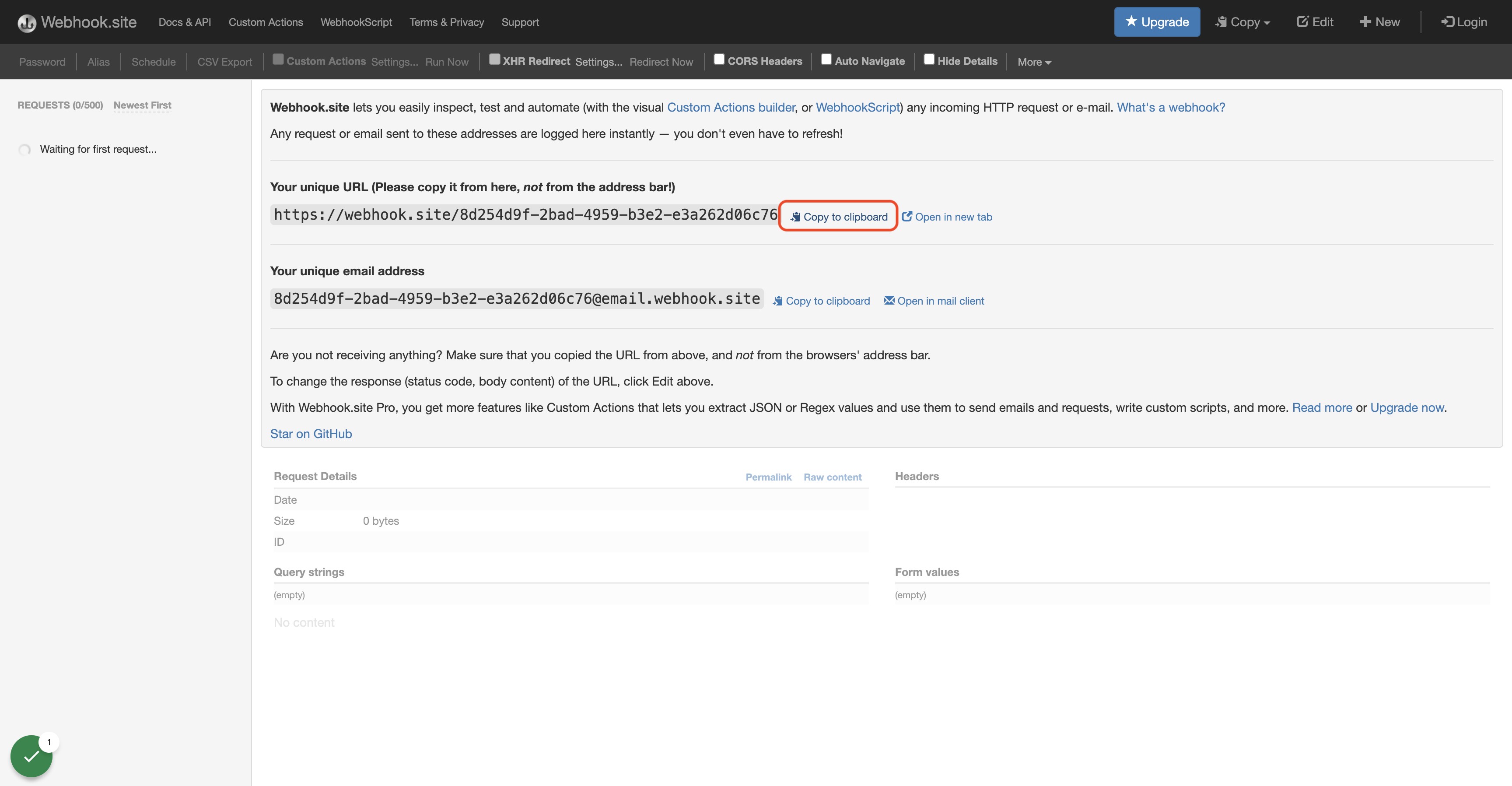Image resolution: width=1512 pixels, height=786 pixels.
Task: Select the unique email address text
Action: click(517, 298)
